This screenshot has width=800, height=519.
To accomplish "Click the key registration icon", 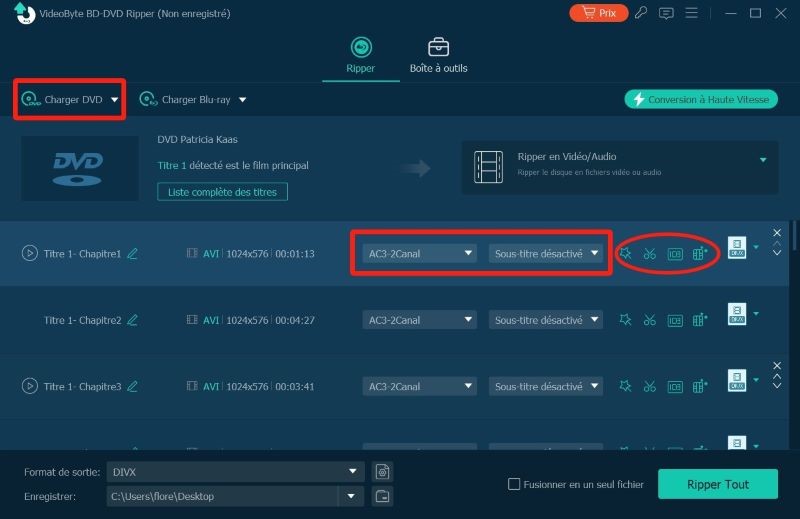I will (641, 13).
